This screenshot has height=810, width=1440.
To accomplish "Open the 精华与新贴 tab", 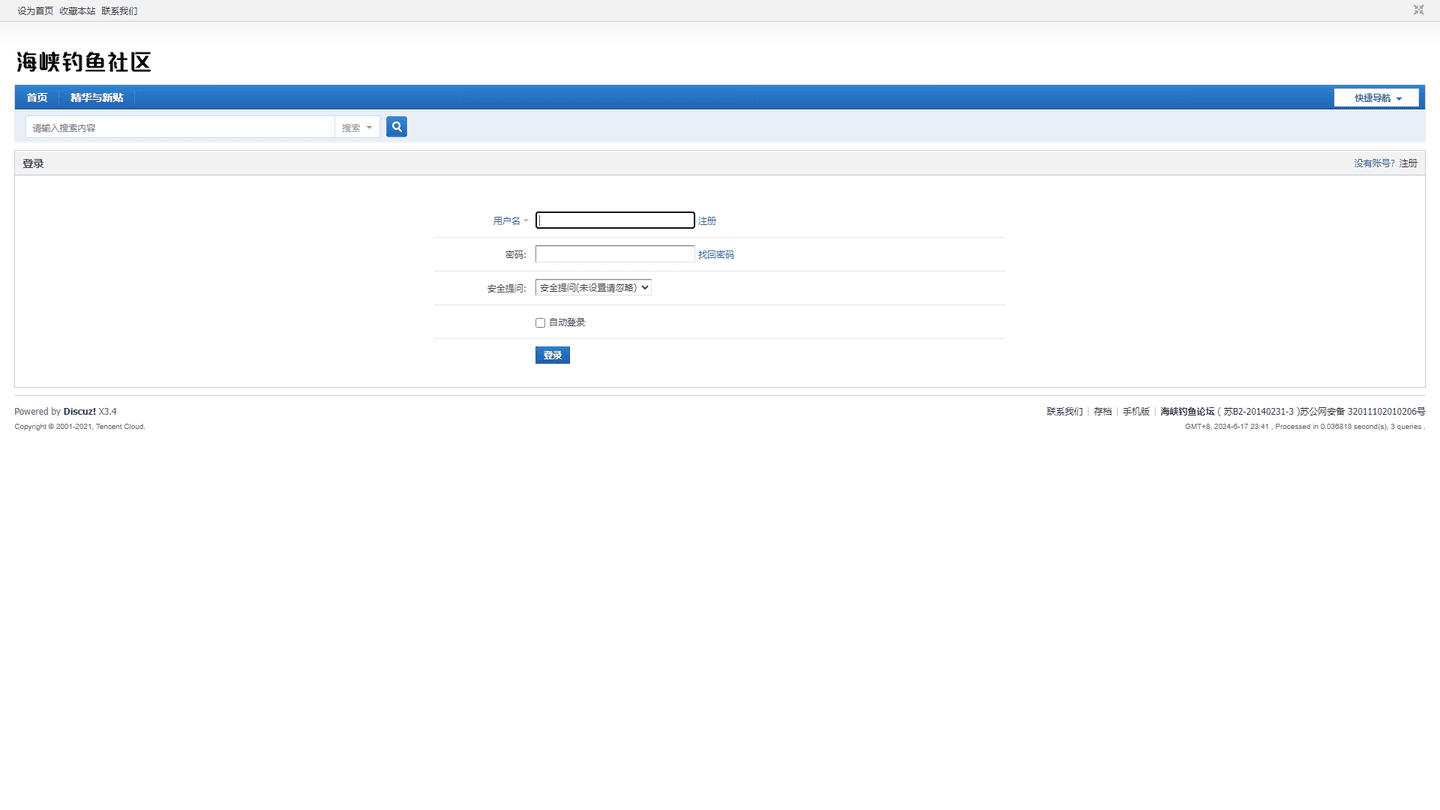I will pyautogui.click(x=97, y=98).
